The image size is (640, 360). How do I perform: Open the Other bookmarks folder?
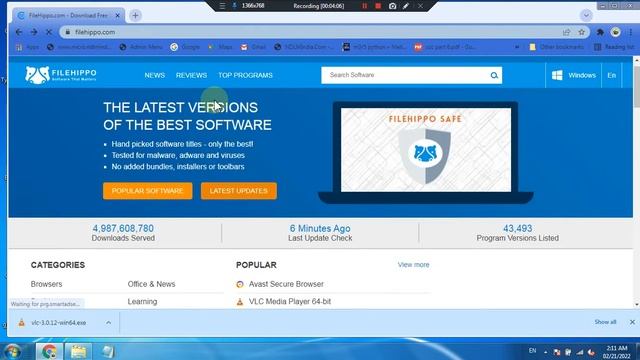click(557, 47)
